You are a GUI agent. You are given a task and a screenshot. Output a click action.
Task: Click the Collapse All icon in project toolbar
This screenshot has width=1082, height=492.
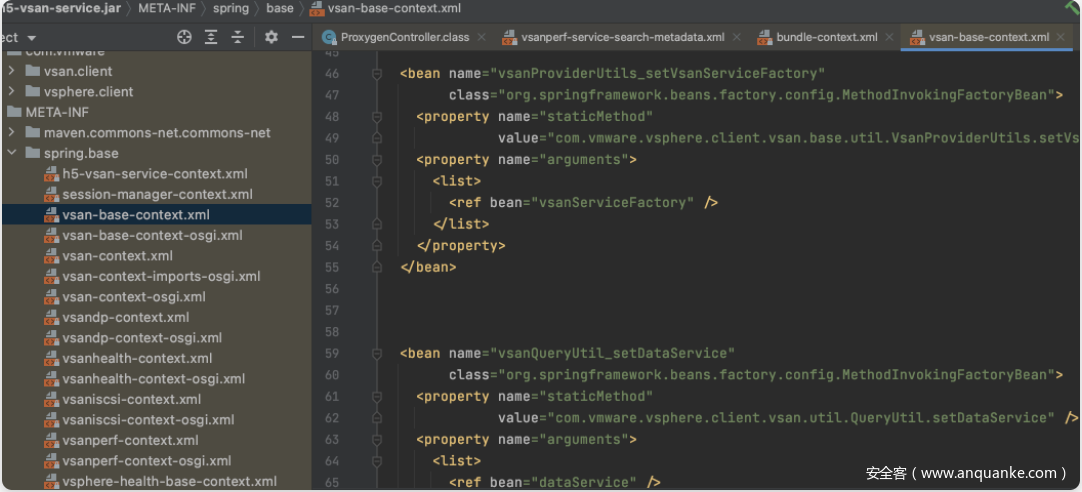[x=238, y=37]
